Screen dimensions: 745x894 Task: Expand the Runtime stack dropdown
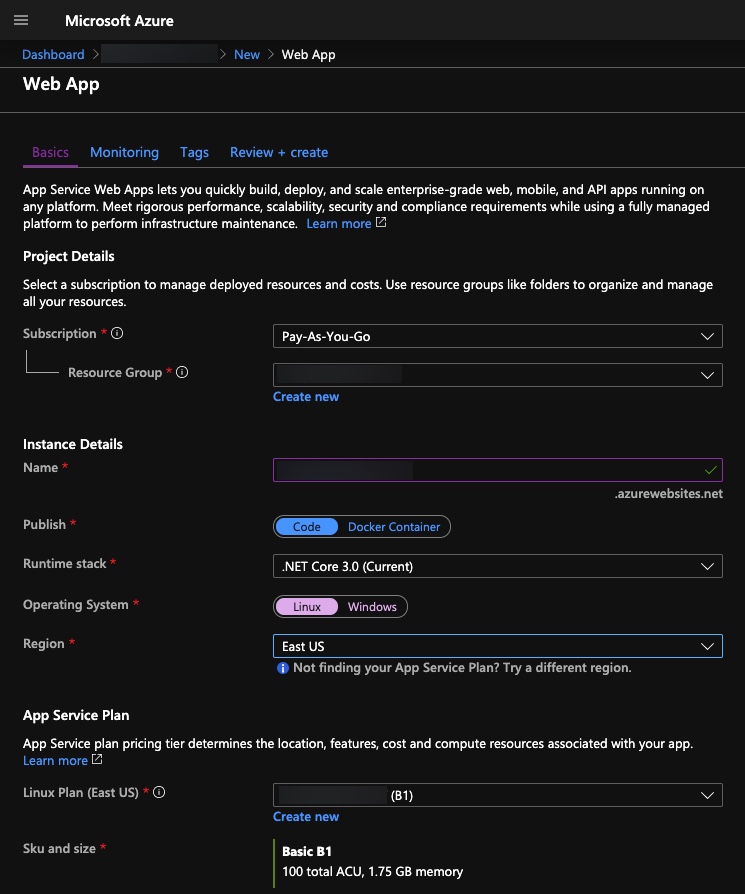coord(497,566)
